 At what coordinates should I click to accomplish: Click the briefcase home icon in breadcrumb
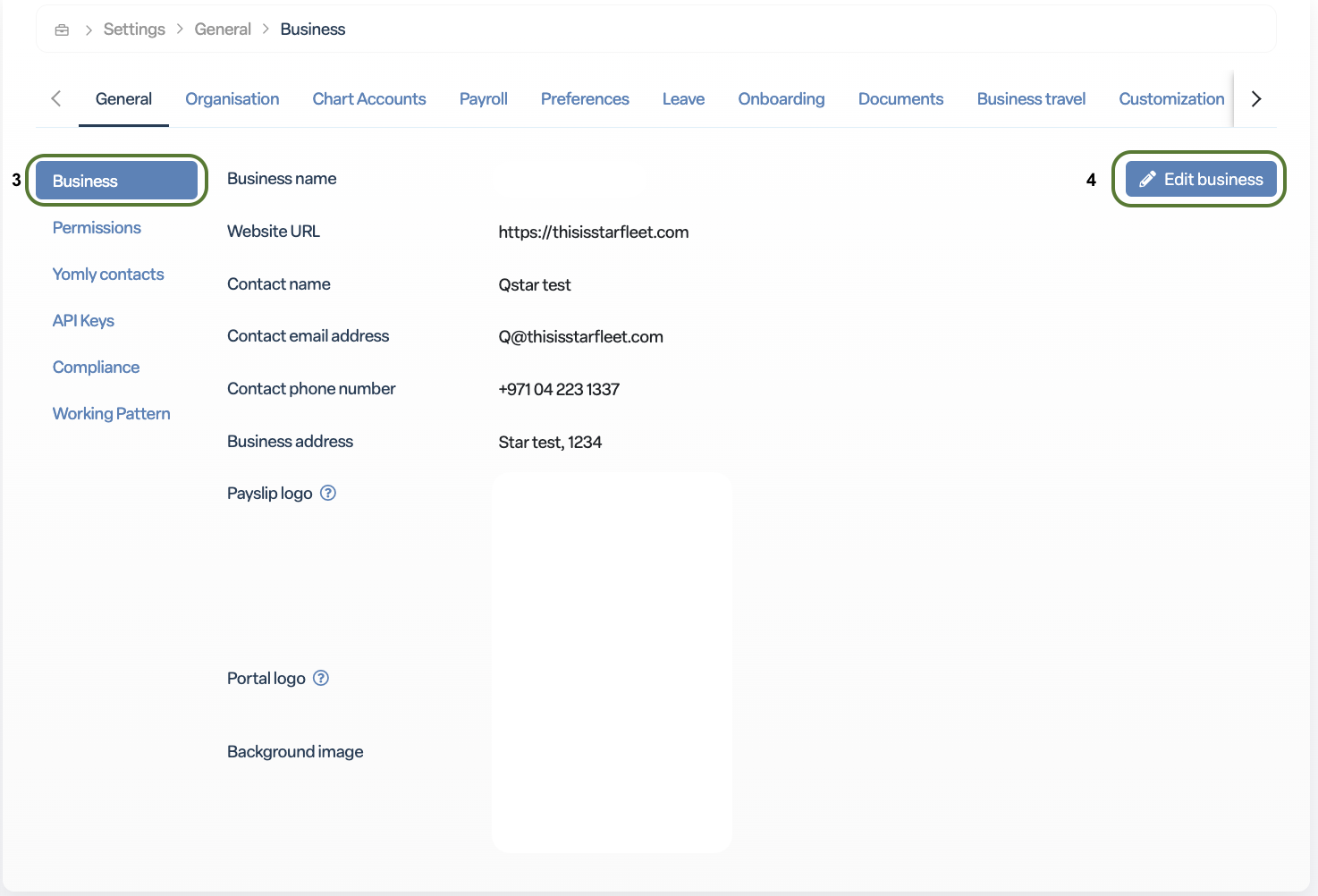point(62,30)
